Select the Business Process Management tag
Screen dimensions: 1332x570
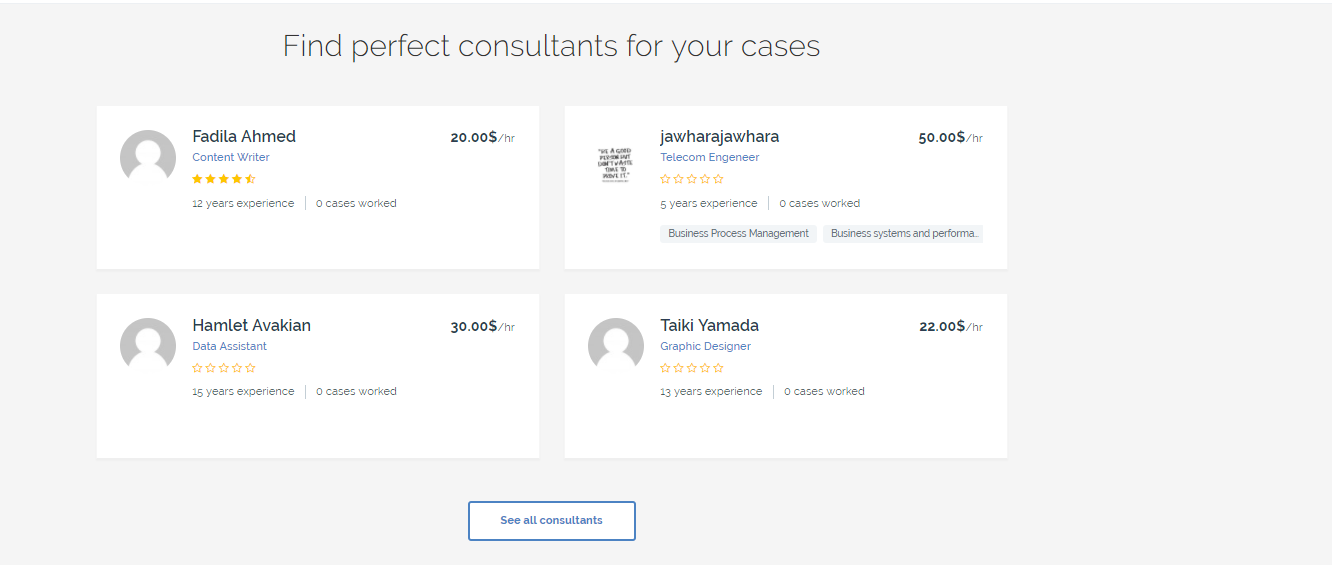click(738, 234)
